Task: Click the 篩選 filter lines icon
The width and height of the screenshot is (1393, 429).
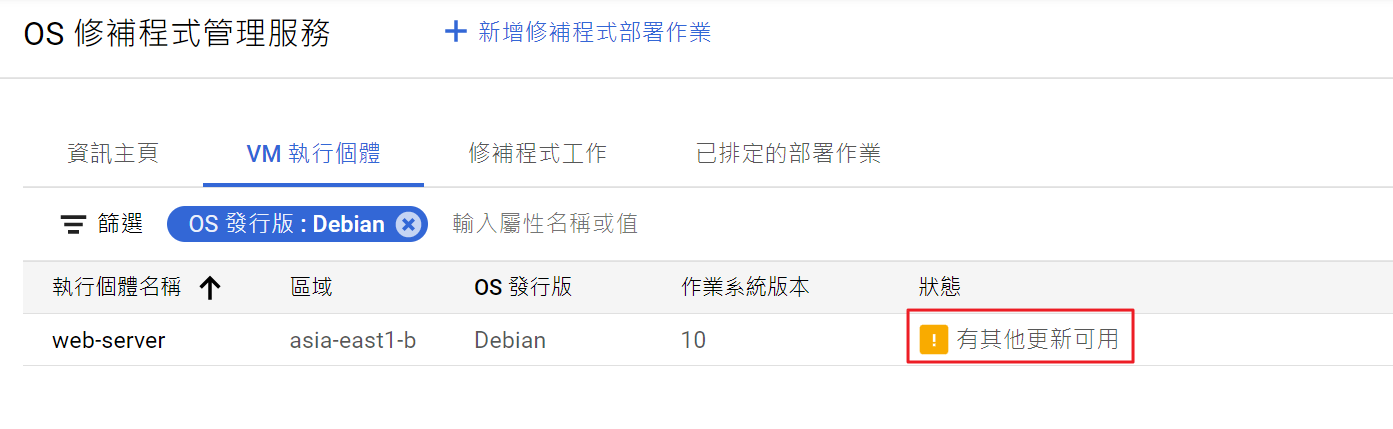Action: coord(73,224)
